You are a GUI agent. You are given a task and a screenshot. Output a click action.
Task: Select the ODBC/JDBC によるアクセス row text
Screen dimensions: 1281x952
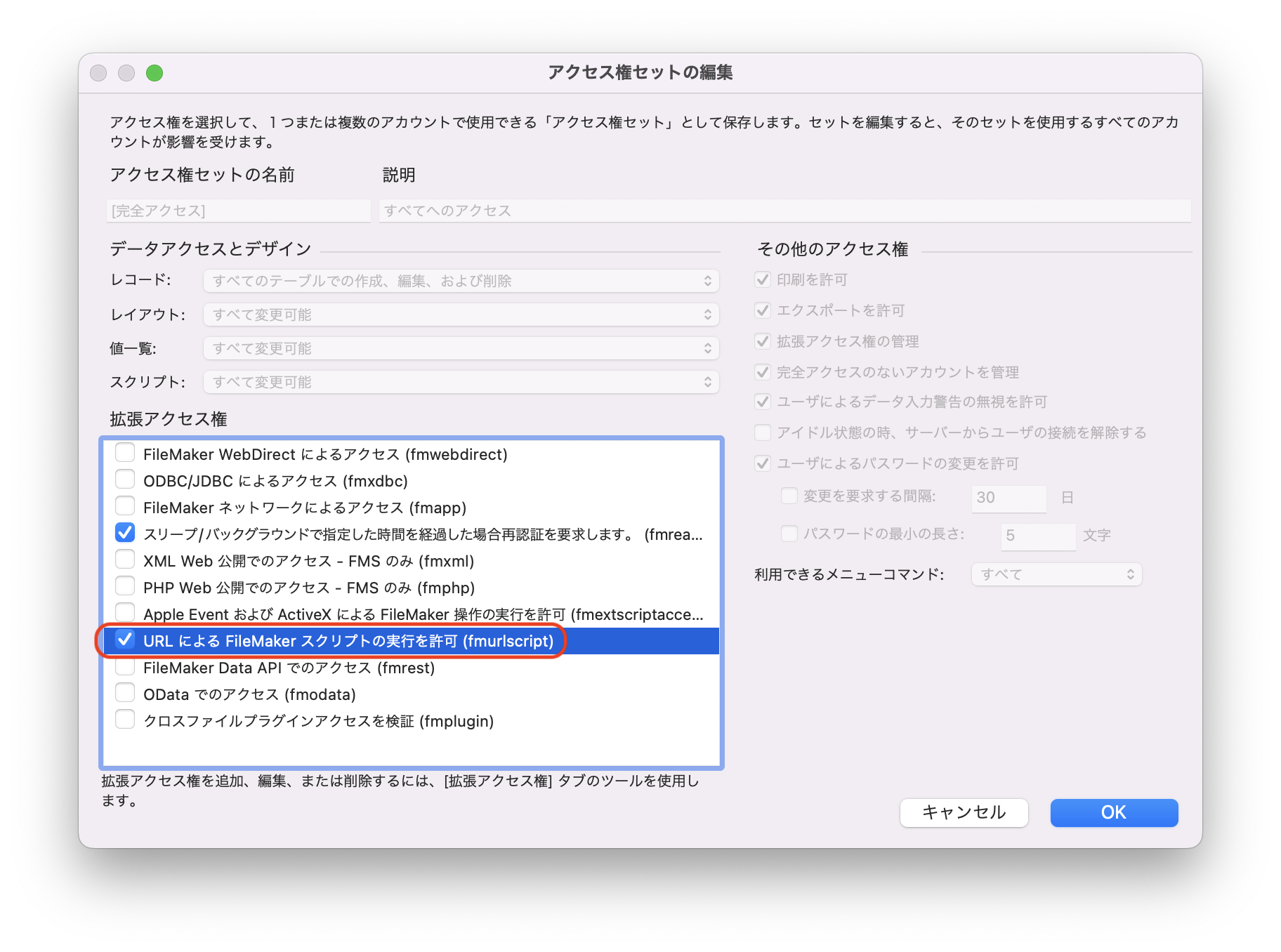coord(276,481)
